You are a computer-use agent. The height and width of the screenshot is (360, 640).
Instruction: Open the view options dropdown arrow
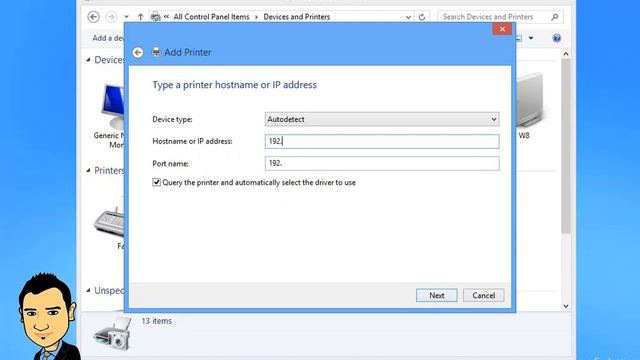(531, 38)
